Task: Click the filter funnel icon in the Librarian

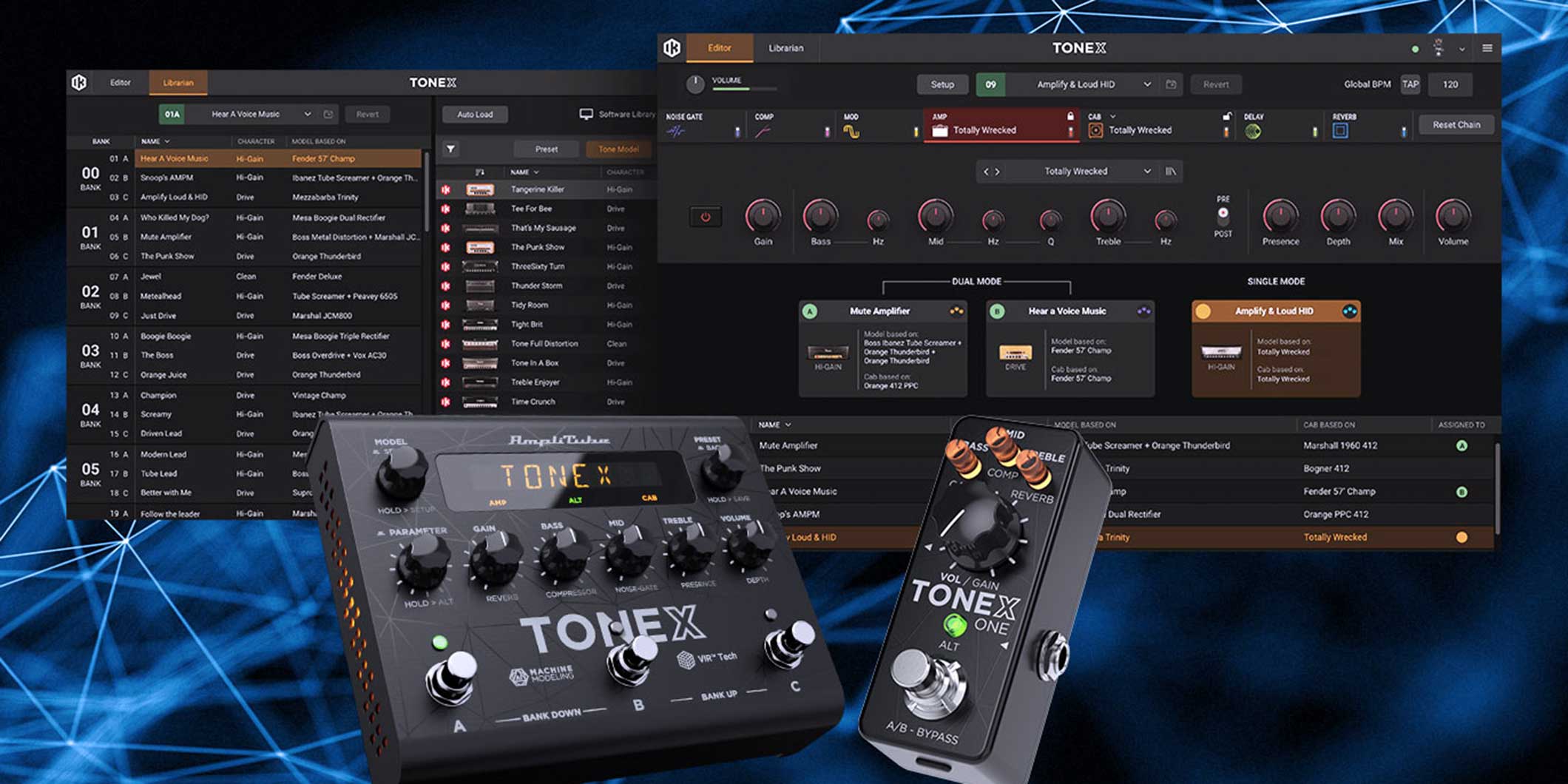Action: 450,149
